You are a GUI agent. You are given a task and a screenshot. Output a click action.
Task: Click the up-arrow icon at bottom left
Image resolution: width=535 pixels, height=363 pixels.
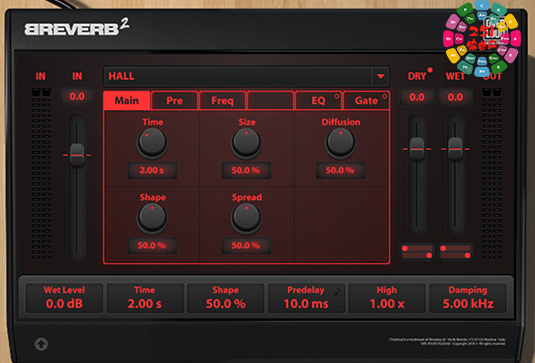click(x=41, y=344)
